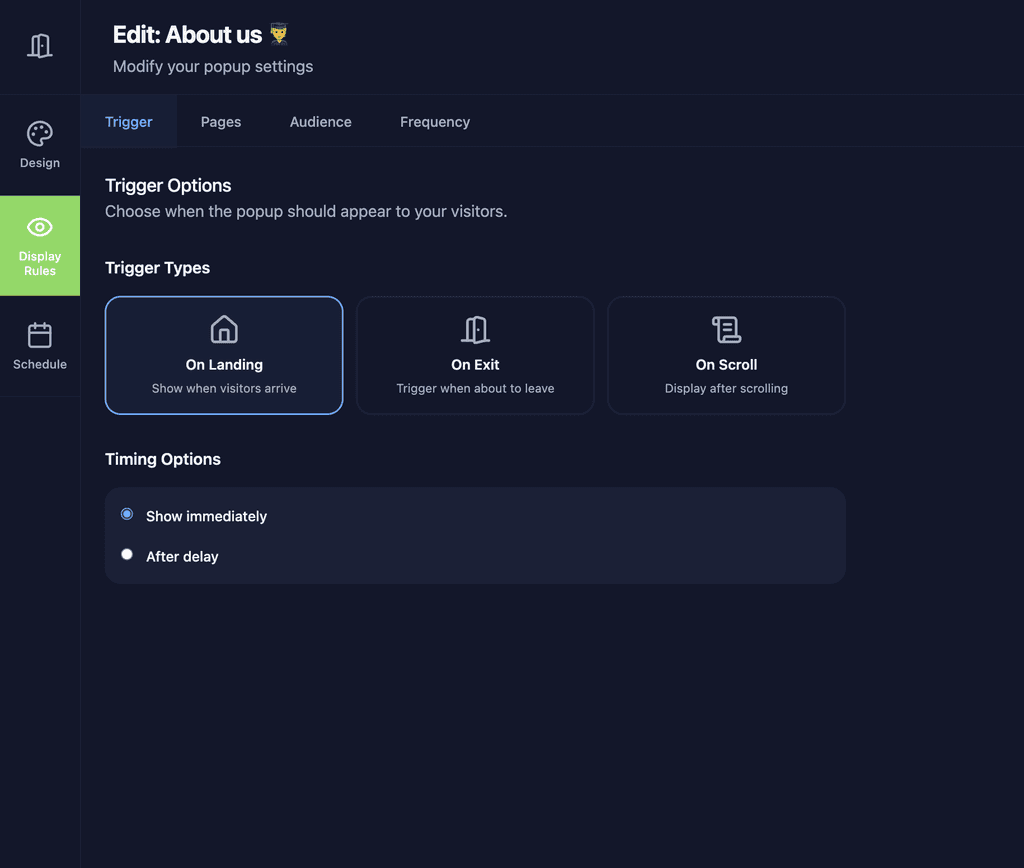Click the scroll icon on On Scroll card
Viewport: 1024px width, 868px height.
click(726, 329)
